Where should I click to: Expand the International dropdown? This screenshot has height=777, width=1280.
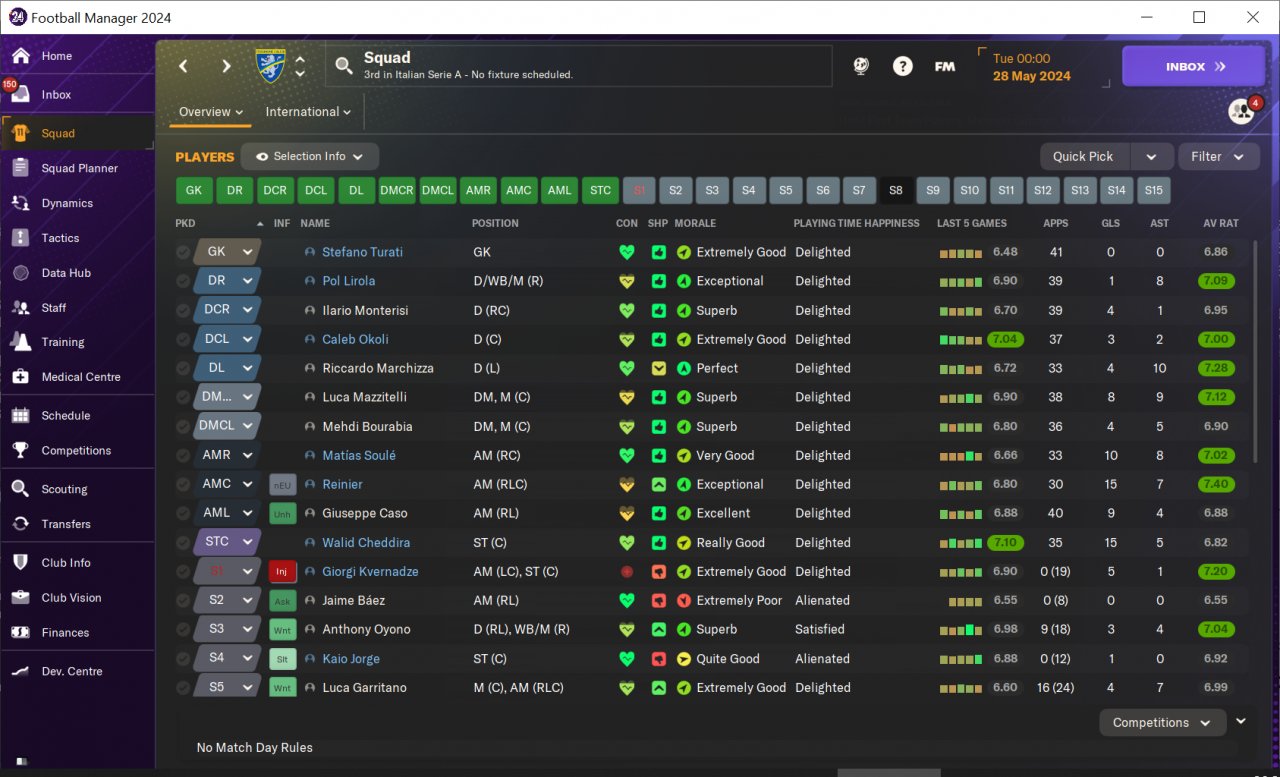point(308,112)
